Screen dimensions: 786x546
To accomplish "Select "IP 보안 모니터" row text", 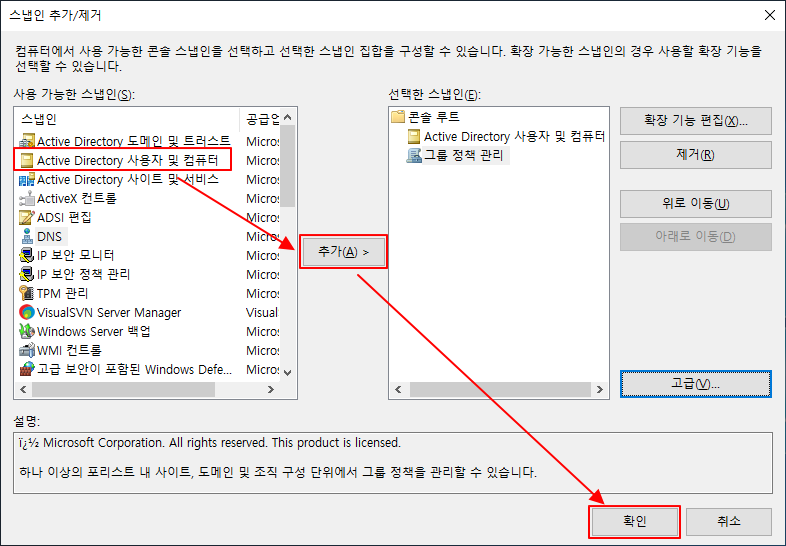I will (x=76, y=255).
